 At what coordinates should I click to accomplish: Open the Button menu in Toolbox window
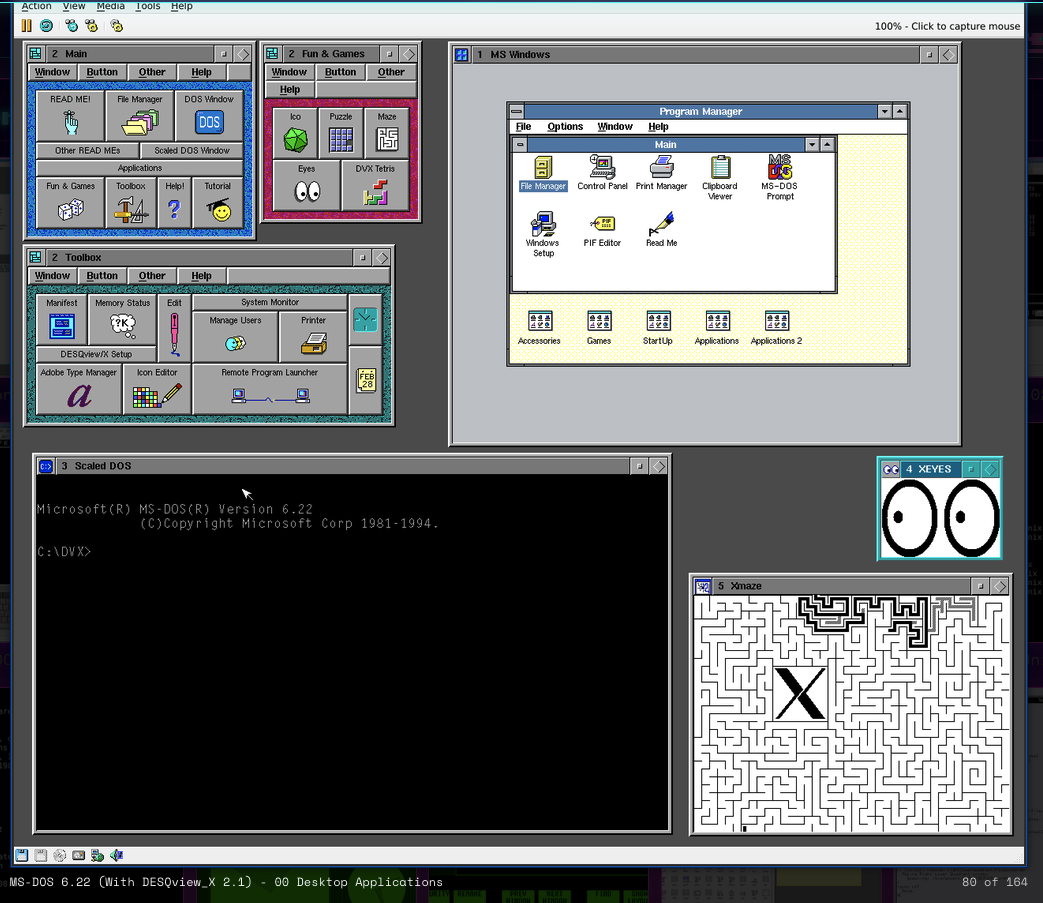pos(102,275)
